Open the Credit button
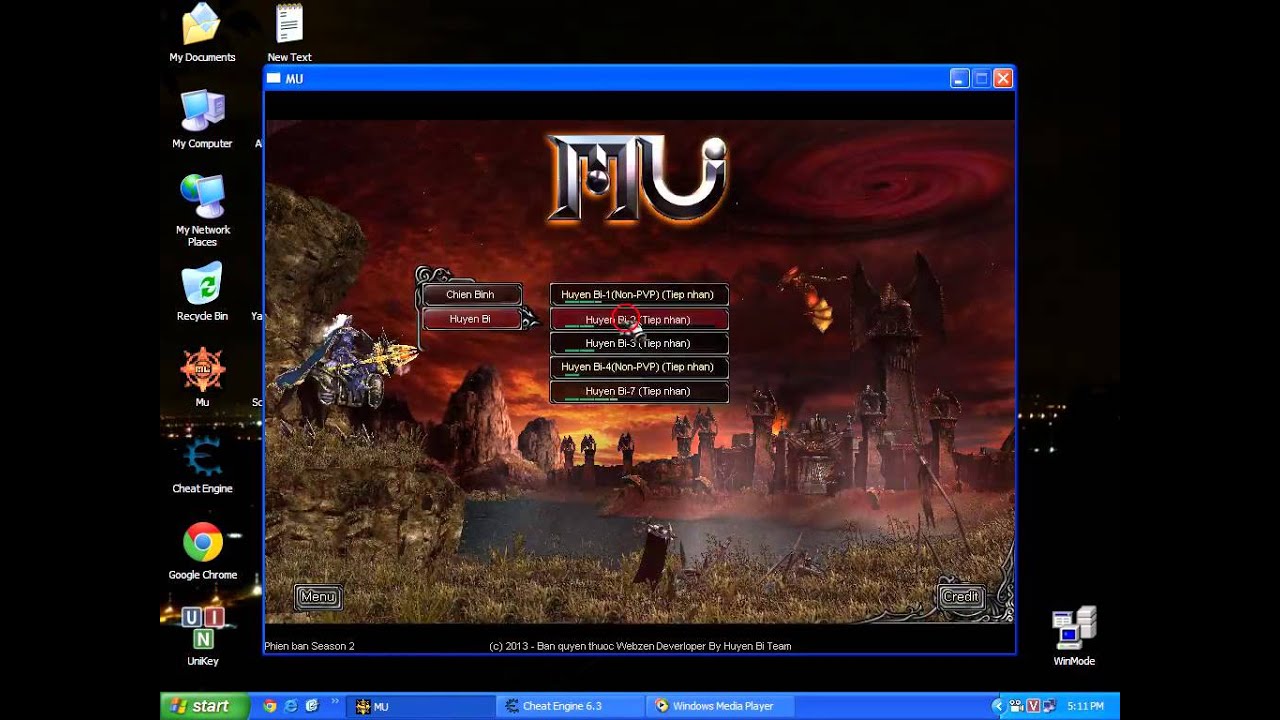Screen dimensions: 1280x720 coord(961,597)
